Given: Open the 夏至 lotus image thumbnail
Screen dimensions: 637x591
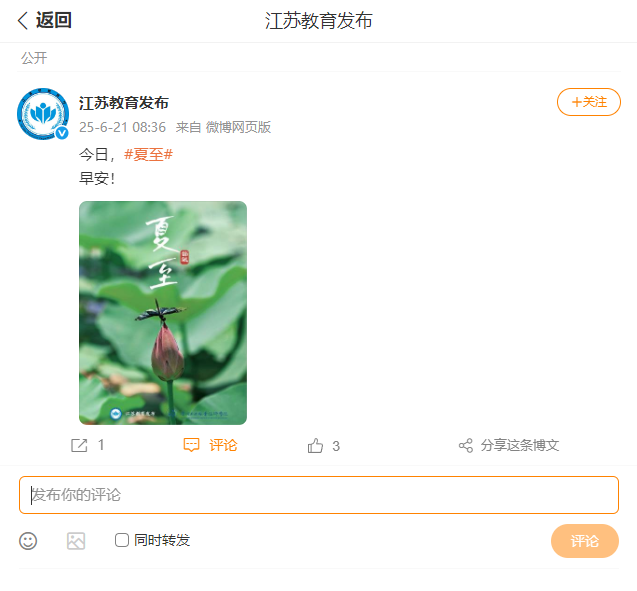Looking at the screenshot, I should click(x=163, y=313).
